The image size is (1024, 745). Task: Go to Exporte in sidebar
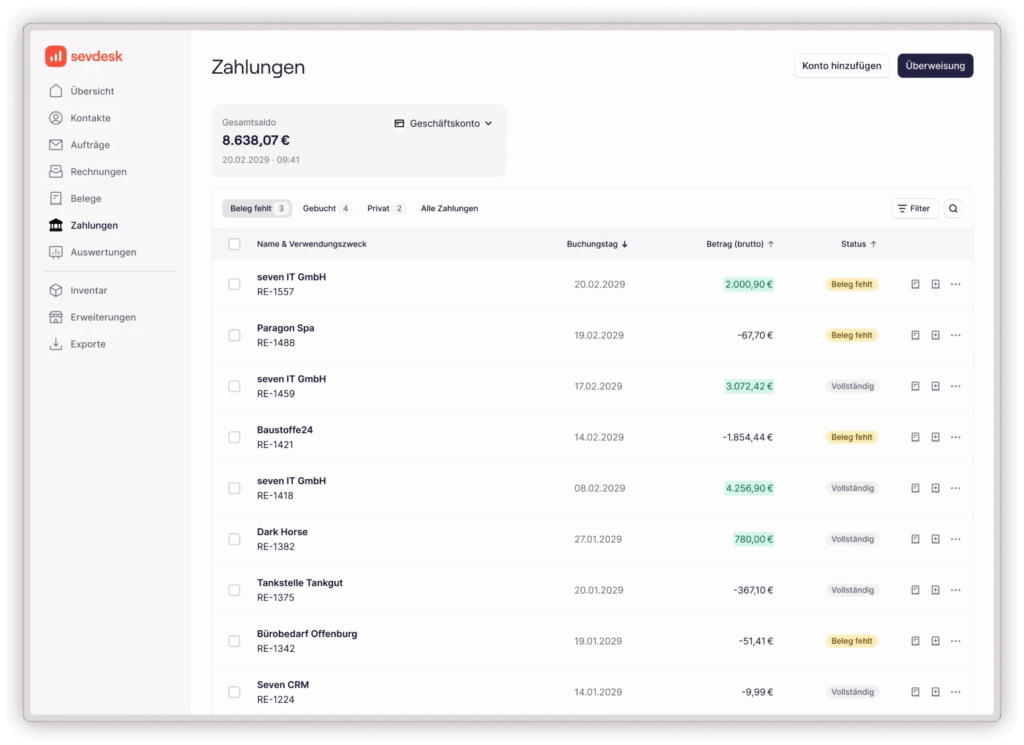[87, 345]
